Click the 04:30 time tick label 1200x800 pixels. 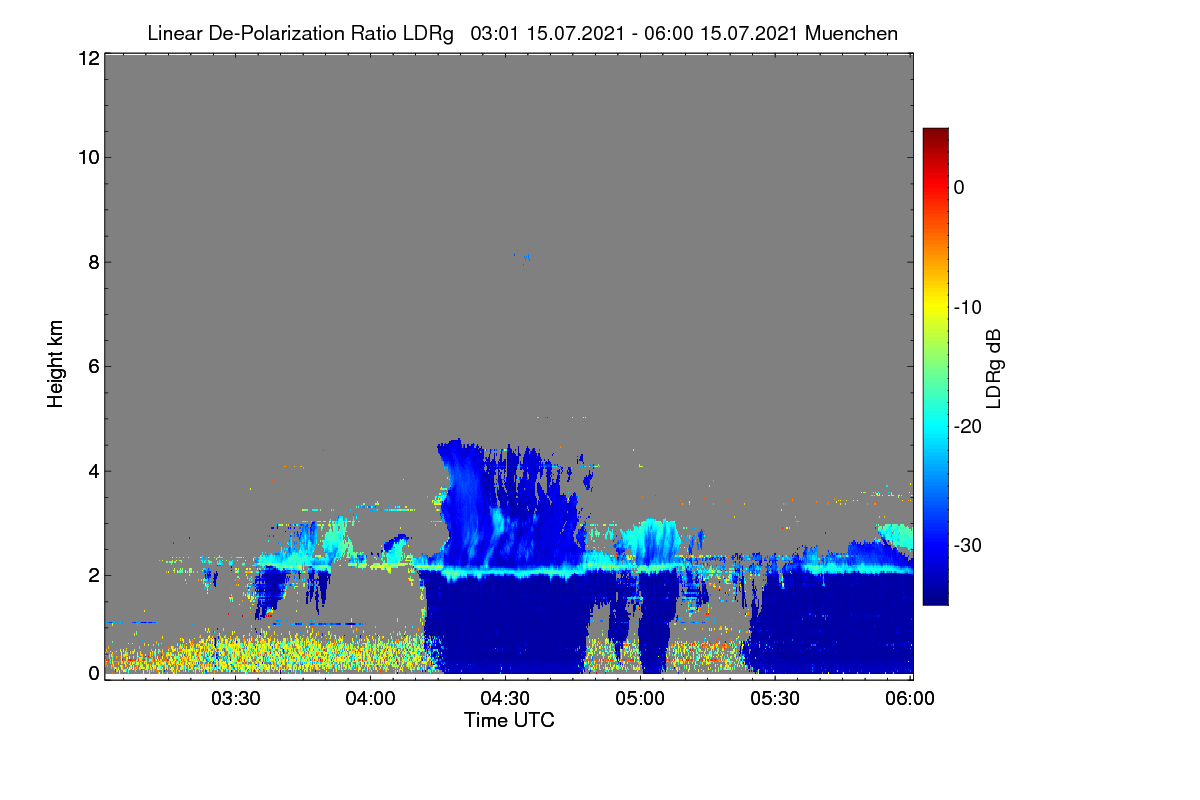(506, 699)
